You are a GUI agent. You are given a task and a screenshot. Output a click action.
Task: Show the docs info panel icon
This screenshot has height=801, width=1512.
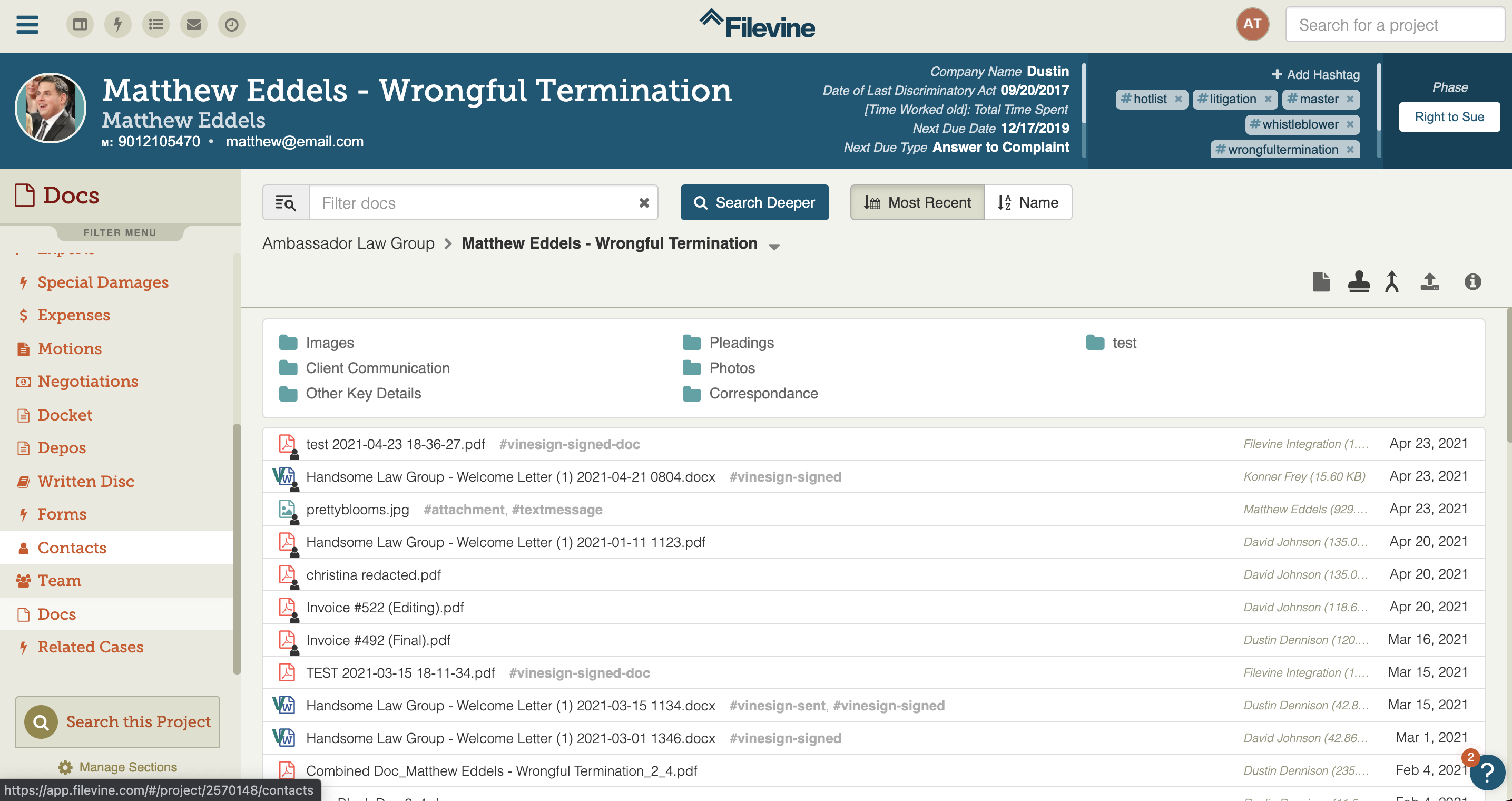point(1472,282)
